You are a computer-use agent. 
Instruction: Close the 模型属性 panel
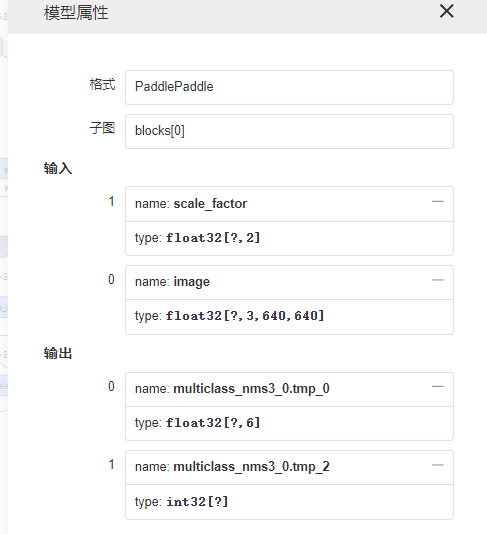446,11
